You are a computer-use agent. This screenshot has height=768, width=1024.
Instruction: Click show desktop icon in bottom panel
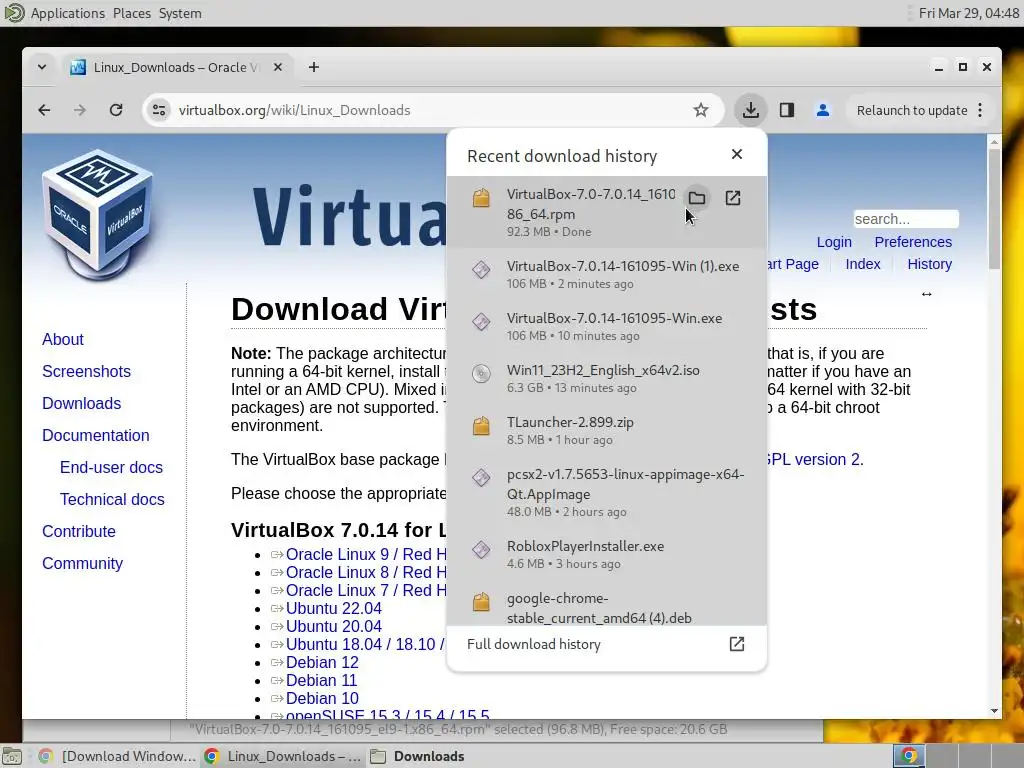pos(12,756)
